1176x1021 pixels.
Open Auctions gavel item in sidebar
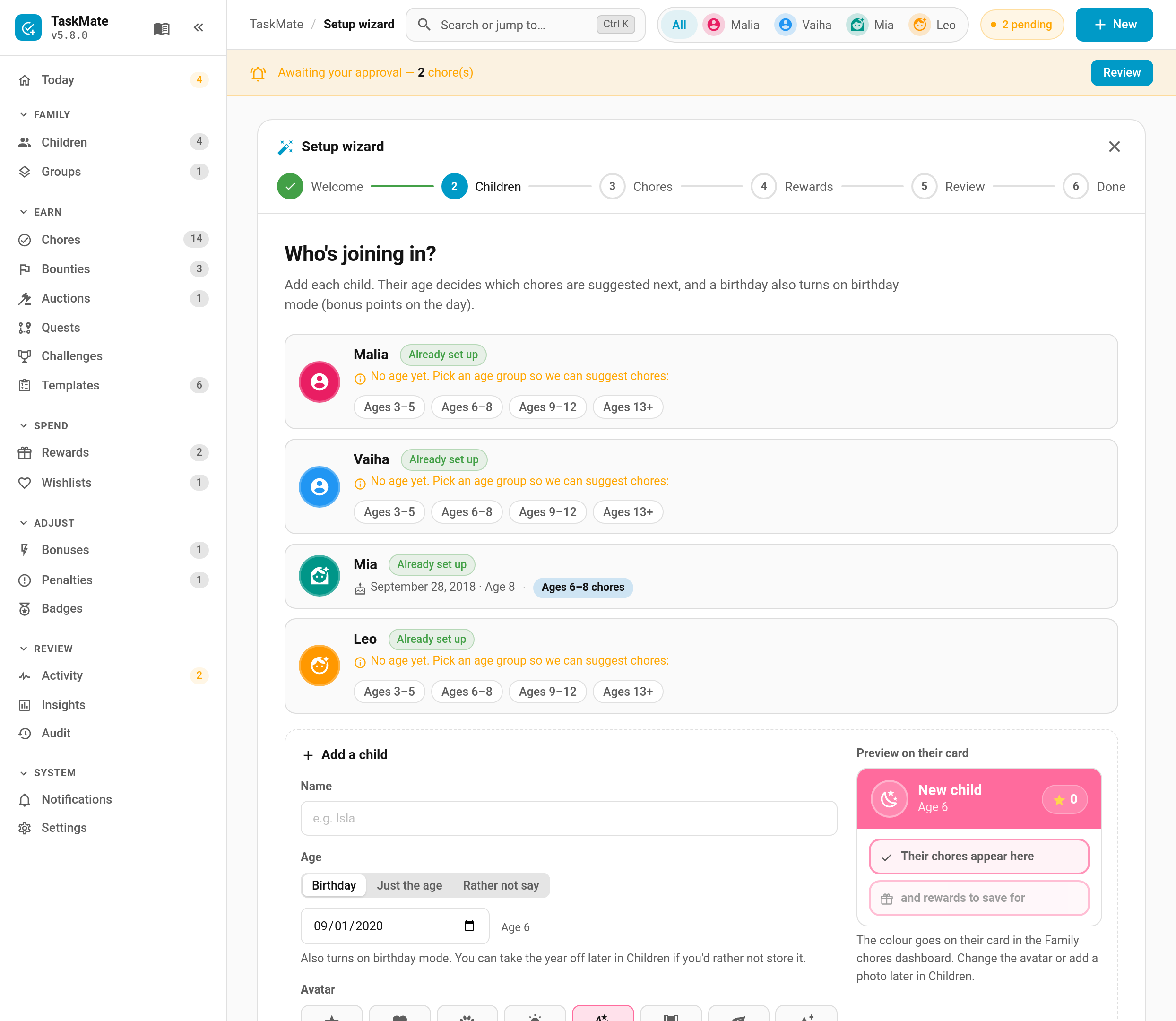[x=113, y=298]
